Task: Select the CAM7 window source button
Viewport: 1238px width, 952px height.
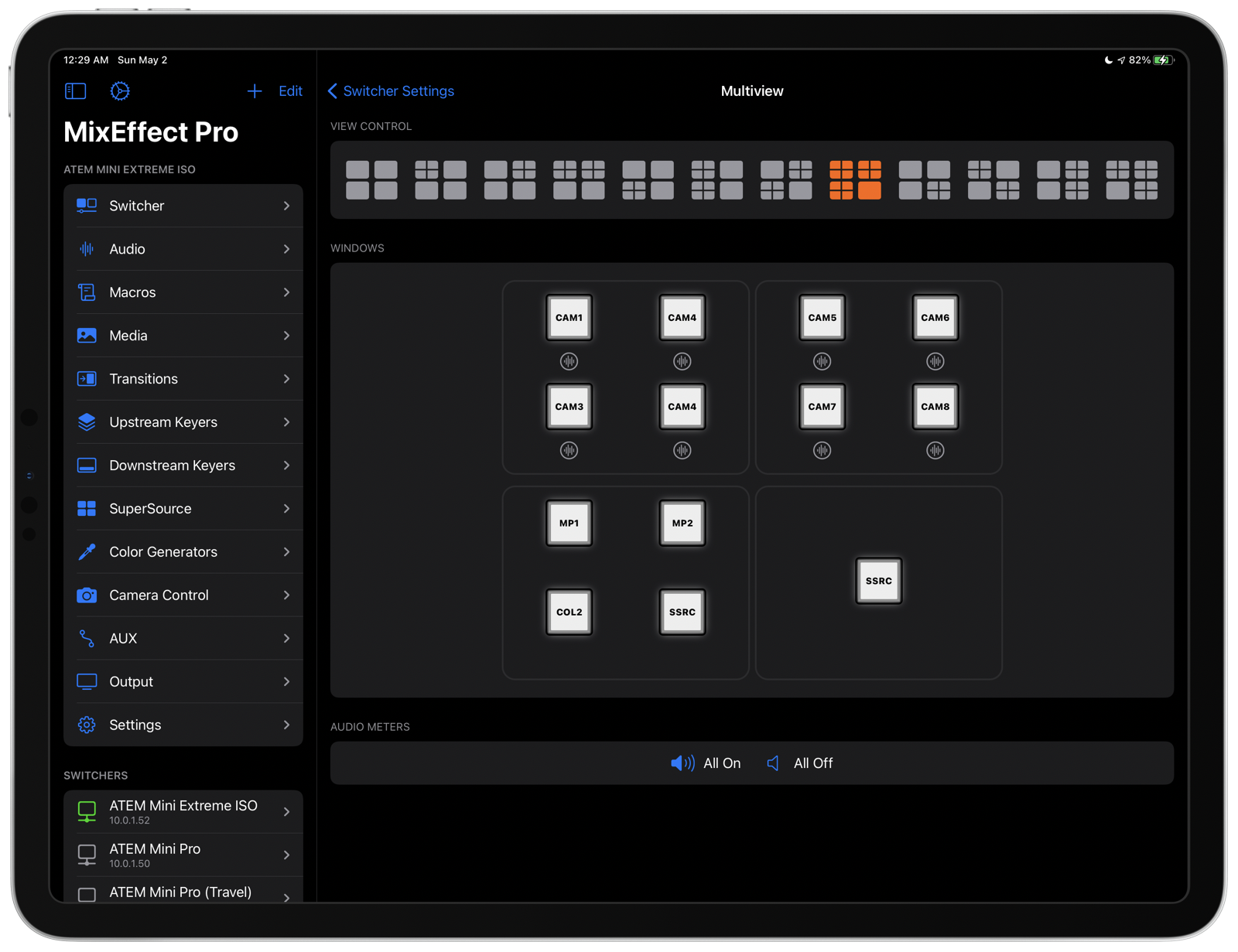Action: [x=822, y=407]
